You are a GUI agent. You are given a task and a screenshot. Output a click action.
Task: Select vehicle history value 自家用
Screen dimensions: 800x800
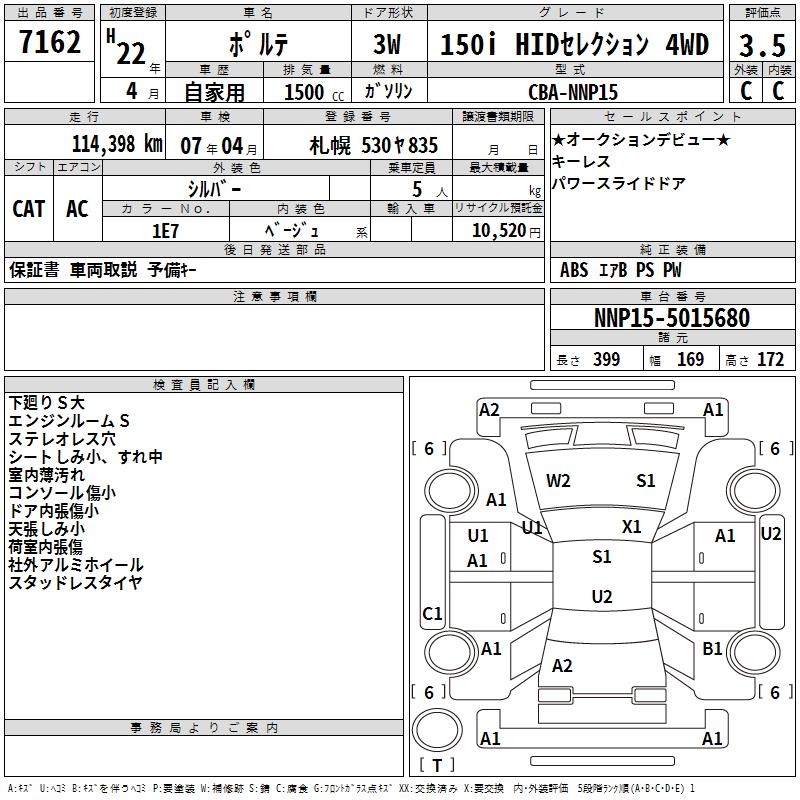(x=214, y=92)
